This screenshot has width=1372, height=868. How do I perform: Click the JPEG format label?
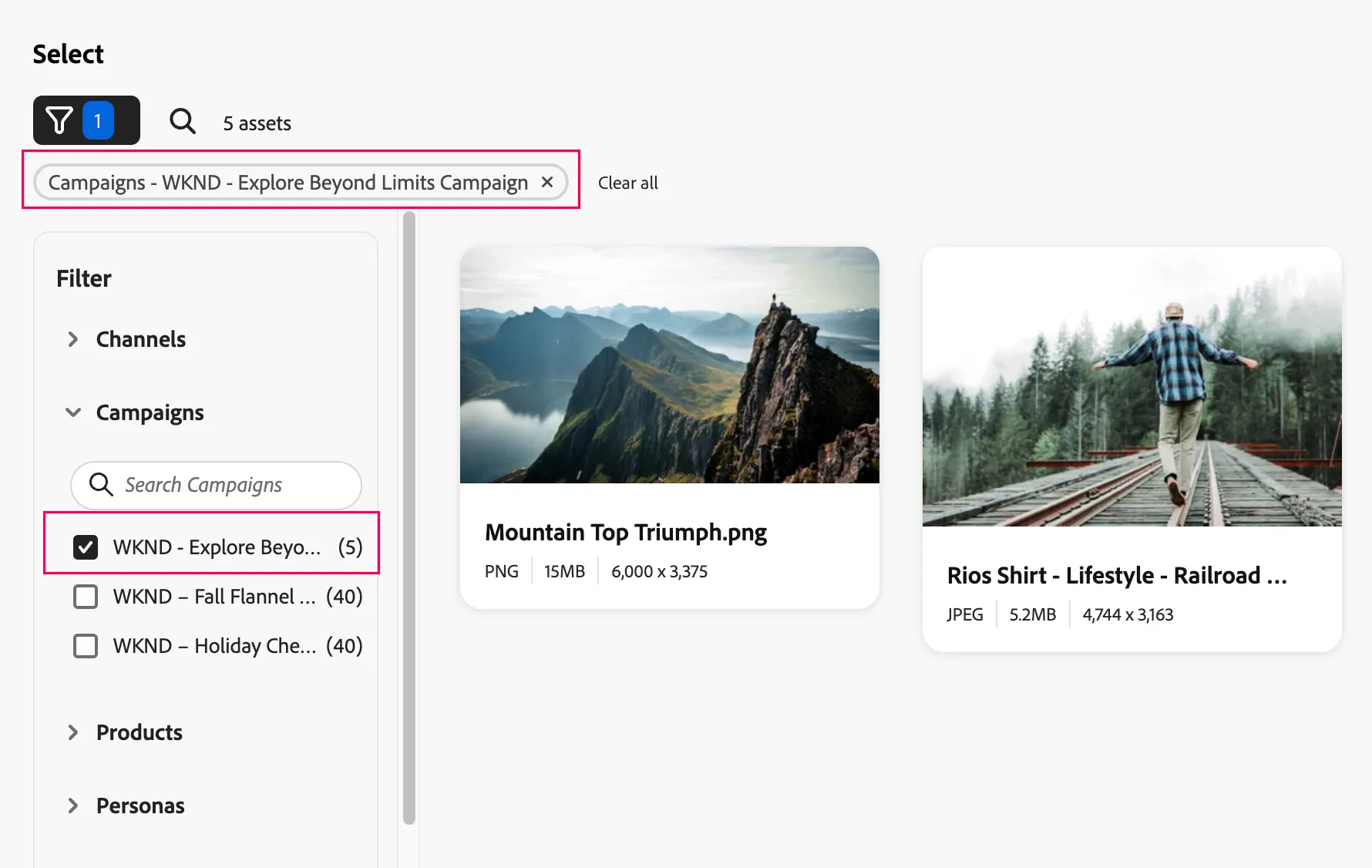(965, 614)
